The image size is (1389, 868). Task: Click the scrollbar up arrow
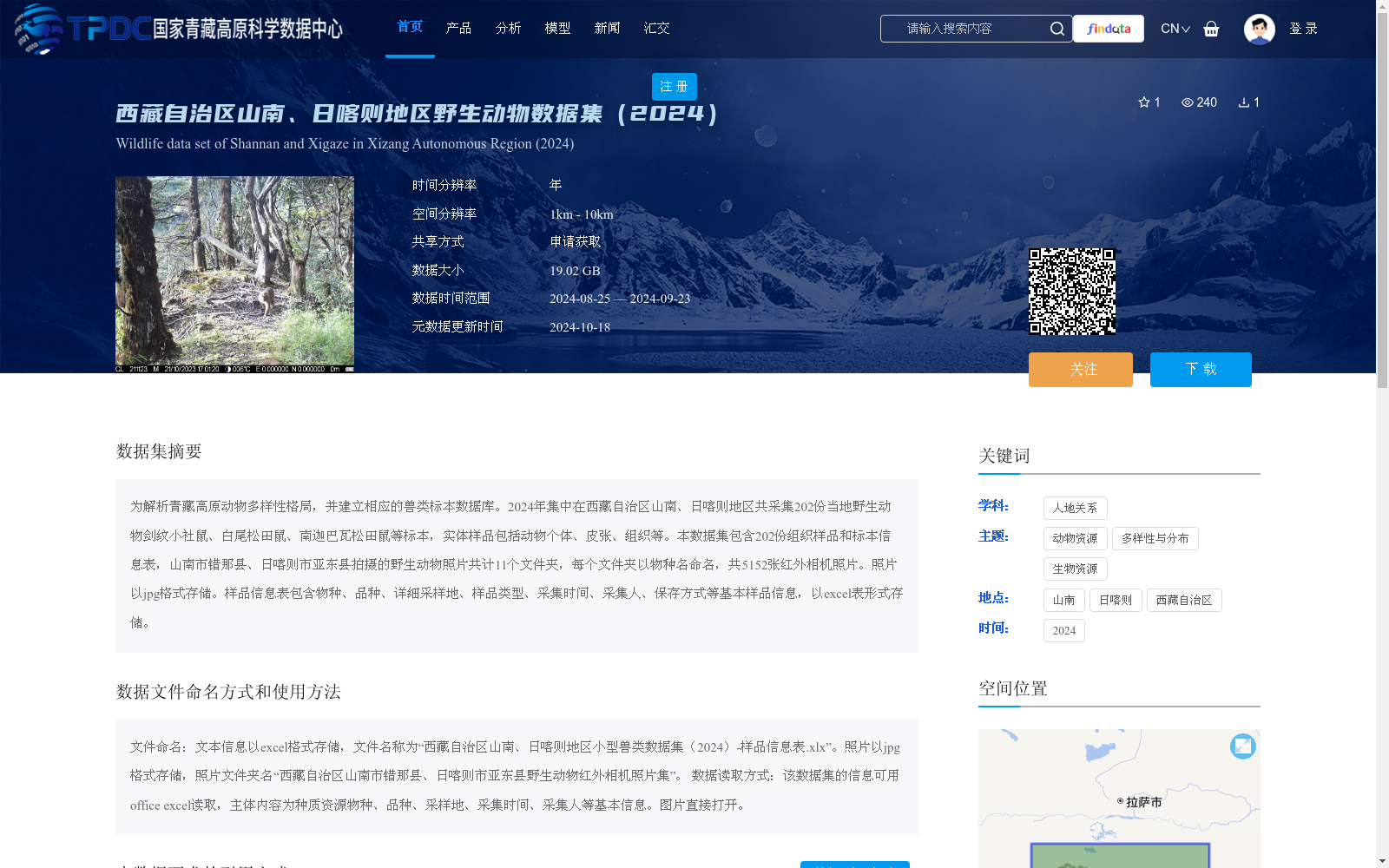click(x=1382, y=6)
